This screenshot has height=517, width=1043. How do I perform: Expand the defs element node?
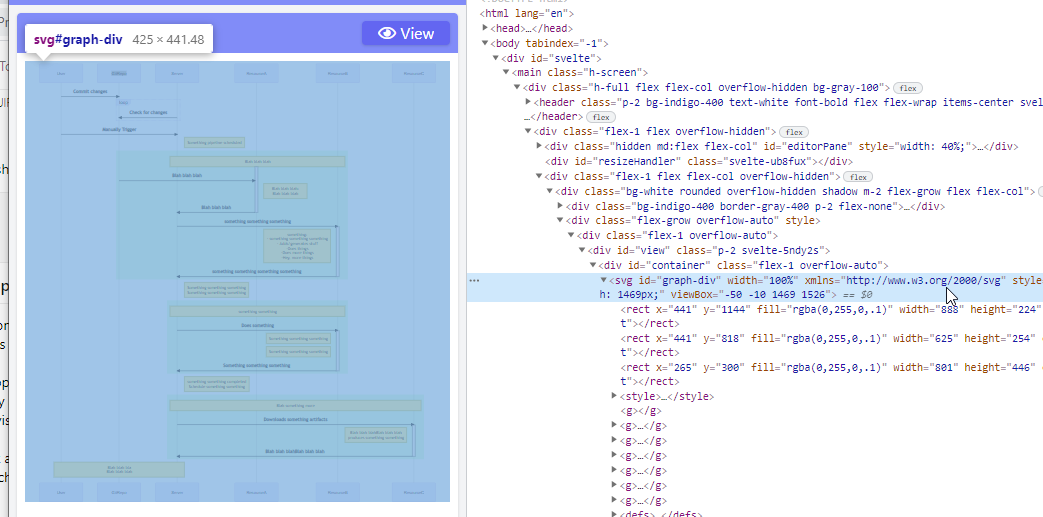pos(615,514)
